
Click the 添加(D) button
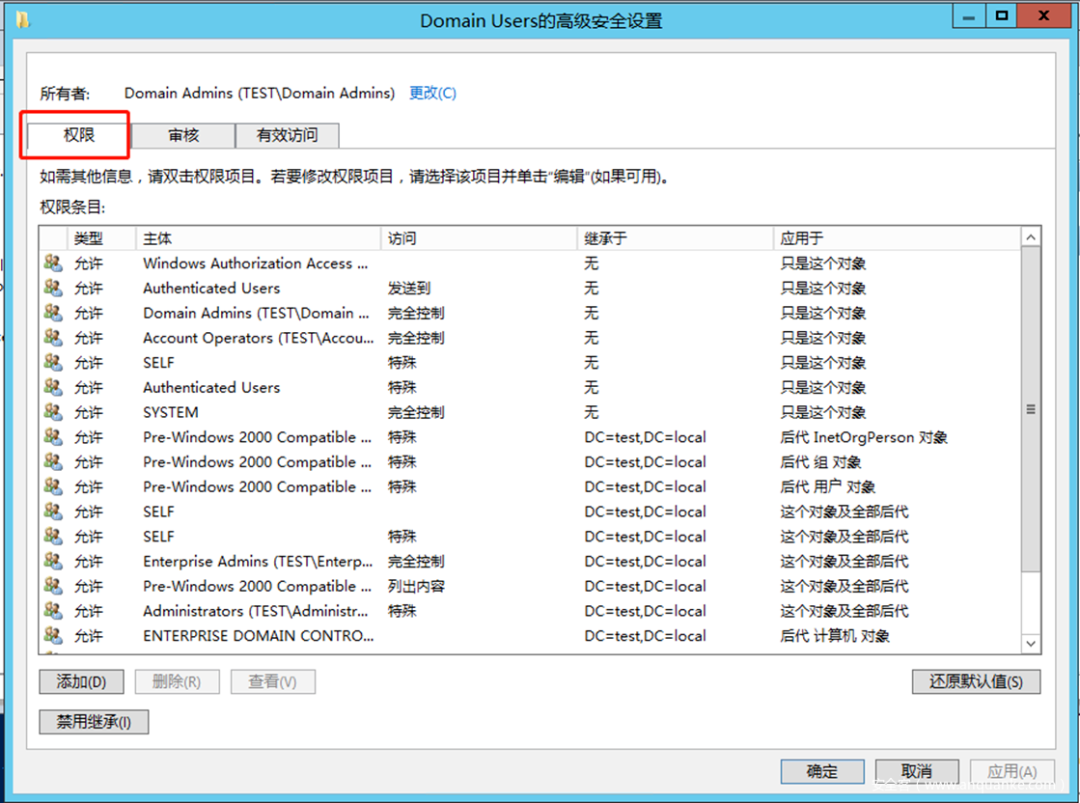click(x=81, y=681)
